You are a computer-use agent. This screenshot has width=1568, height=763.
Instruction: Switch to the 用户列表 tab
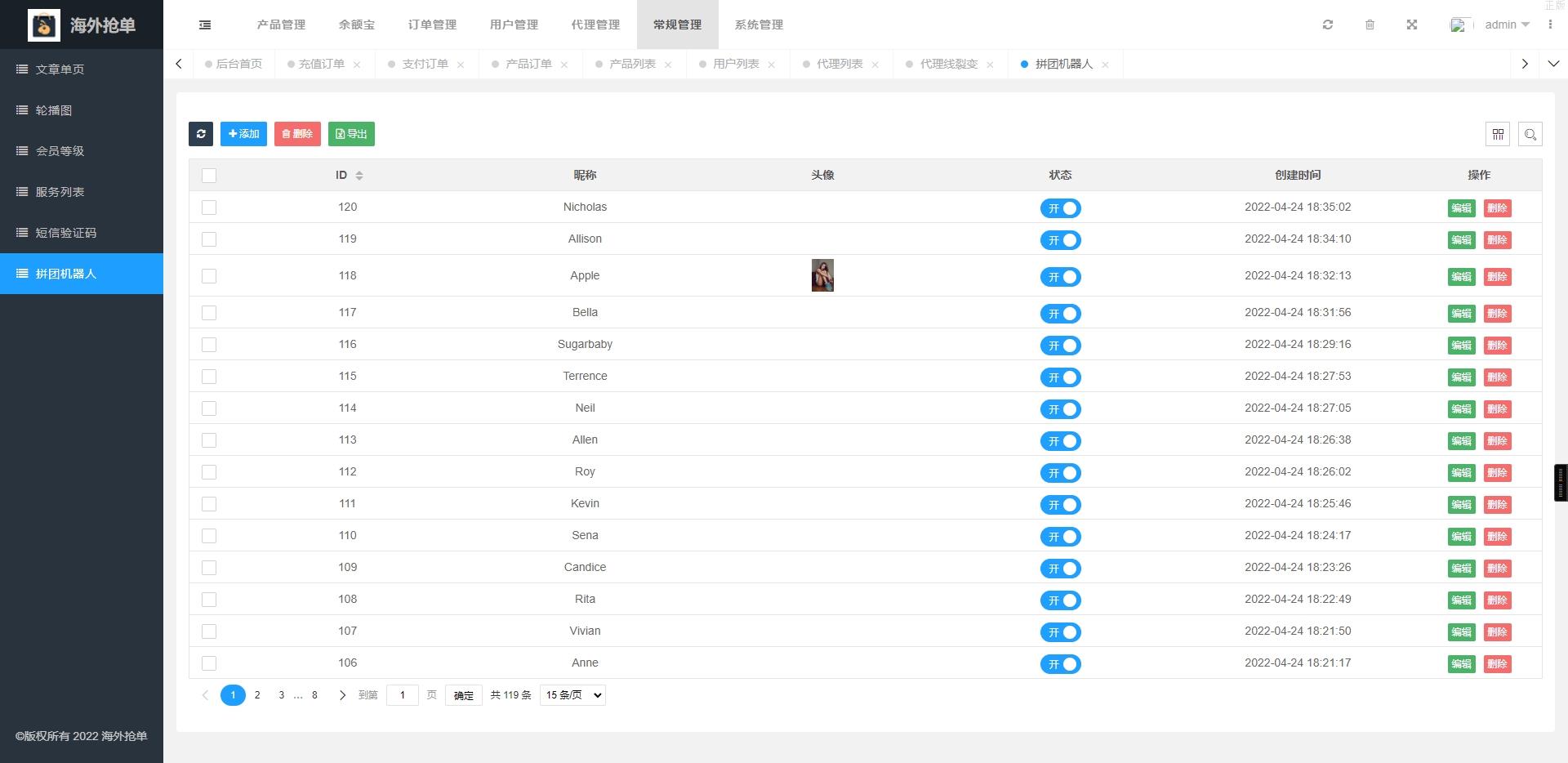(x=736, y=64)
